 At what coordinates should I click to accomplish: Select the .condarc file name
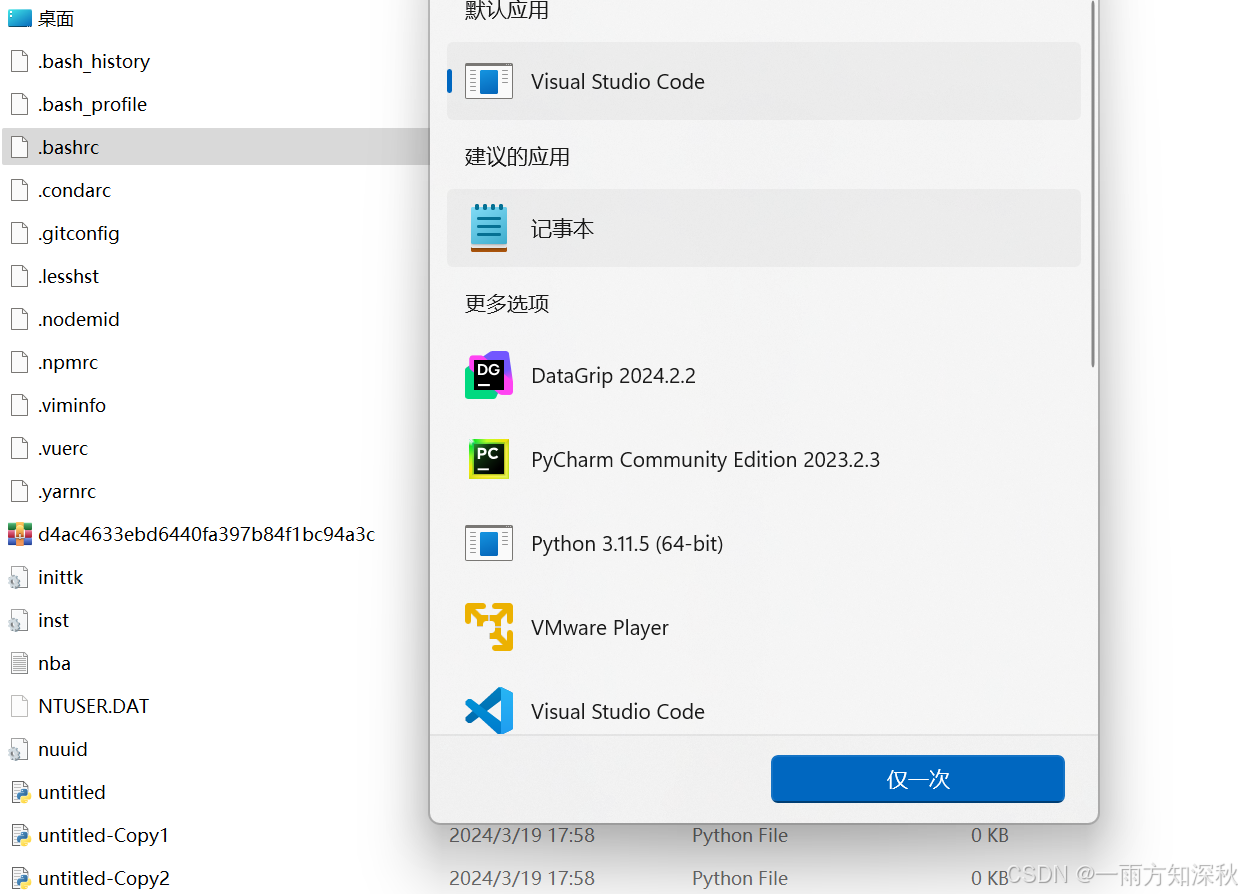[74, 190]
